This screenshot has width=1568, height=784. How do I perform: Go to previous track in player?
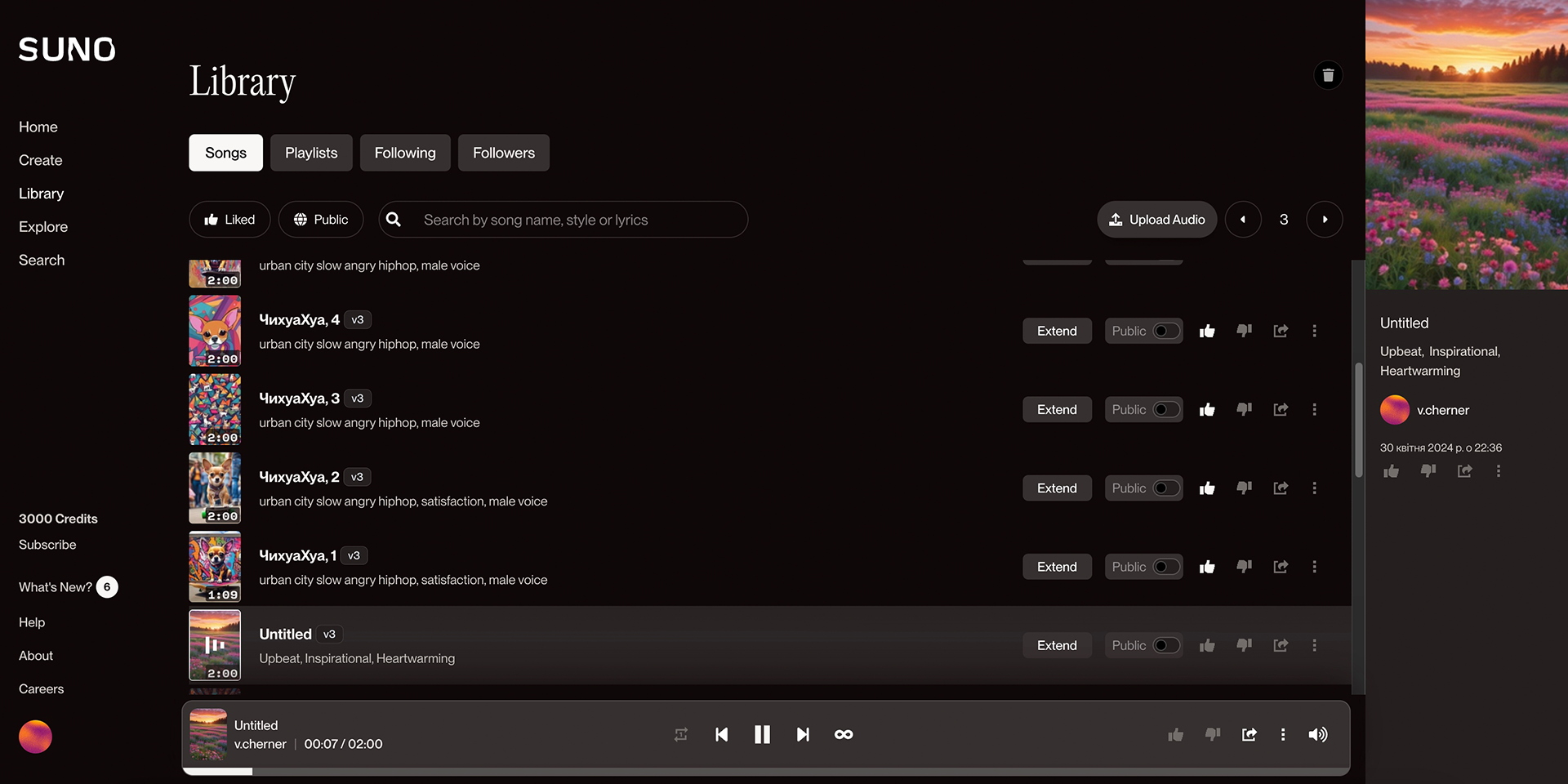(721, 734)
